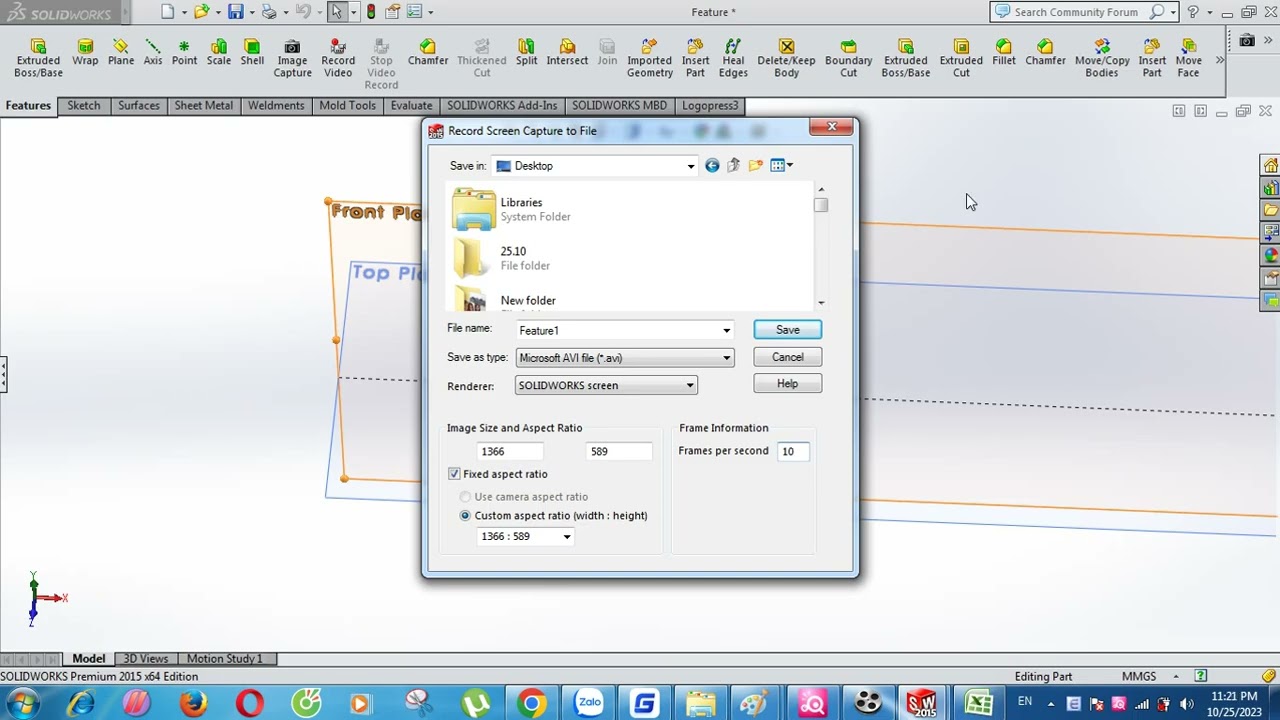
Task: Switch to the Mold Tools tab
Action: click(x=347, y=105)
